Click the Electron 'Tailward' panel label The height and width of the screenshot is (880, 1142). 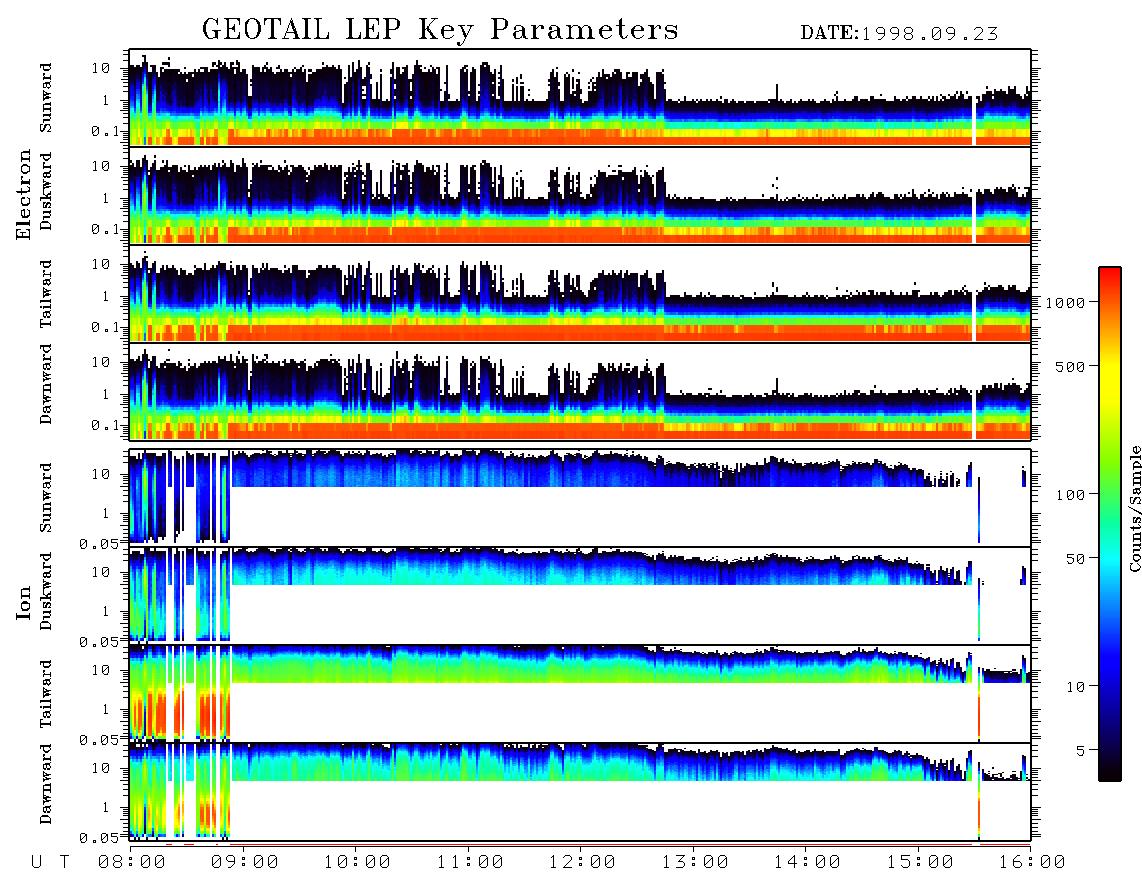click(46, 294)
